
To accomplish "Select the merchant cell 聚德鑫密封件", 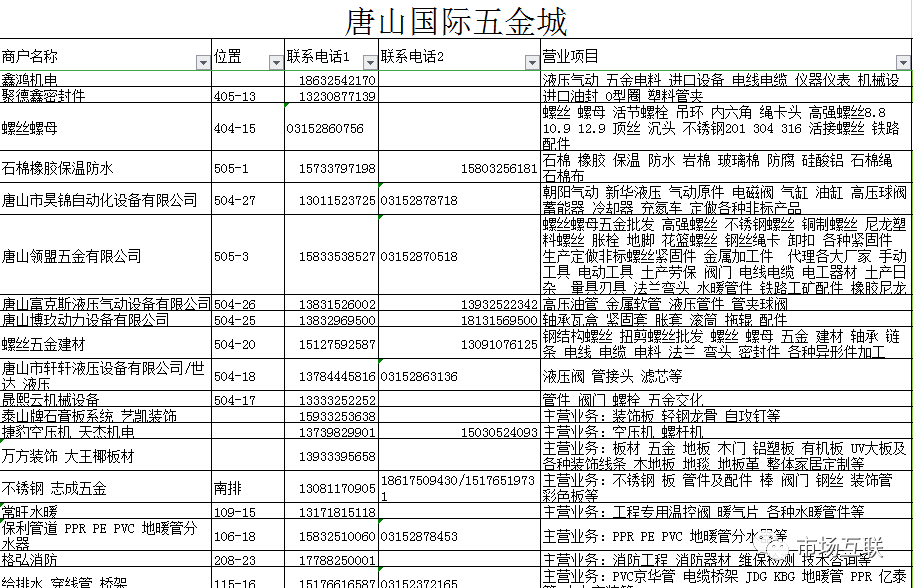I will tap(105, 95).
